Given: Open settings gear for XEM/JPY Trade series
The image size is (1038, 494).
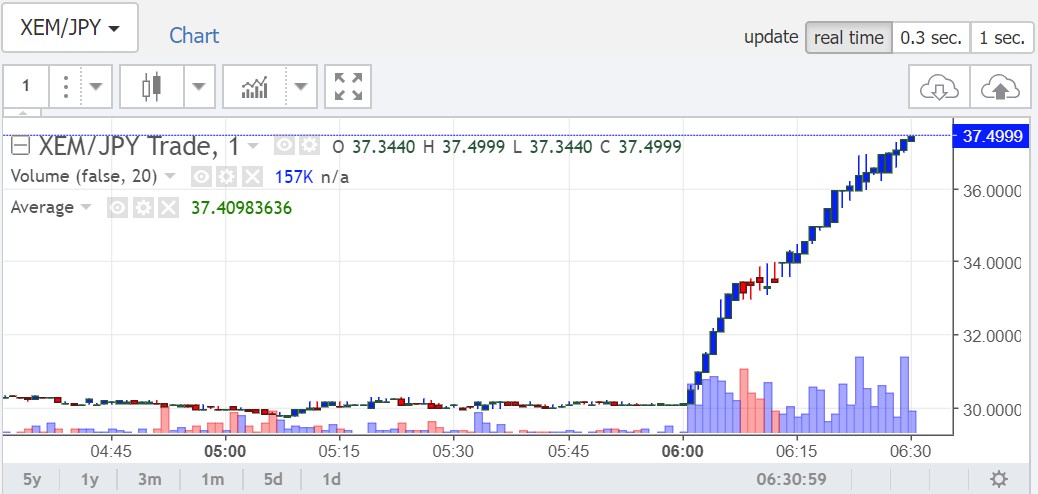Looking at the screenshot, I should (x=309, y=146).
